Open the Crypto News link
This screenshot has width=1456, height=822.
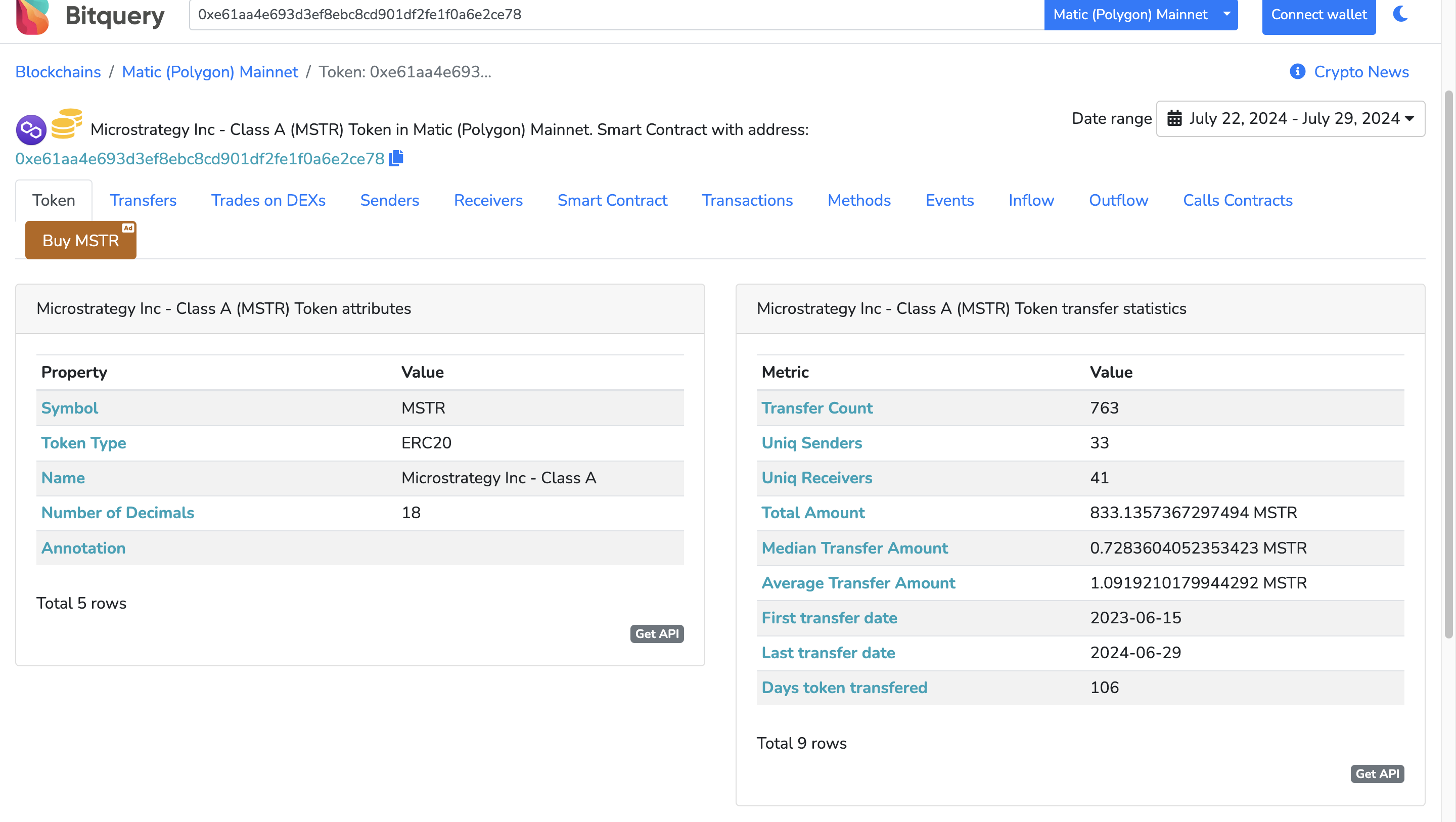pyautogui.click(x=1361, y=72)
